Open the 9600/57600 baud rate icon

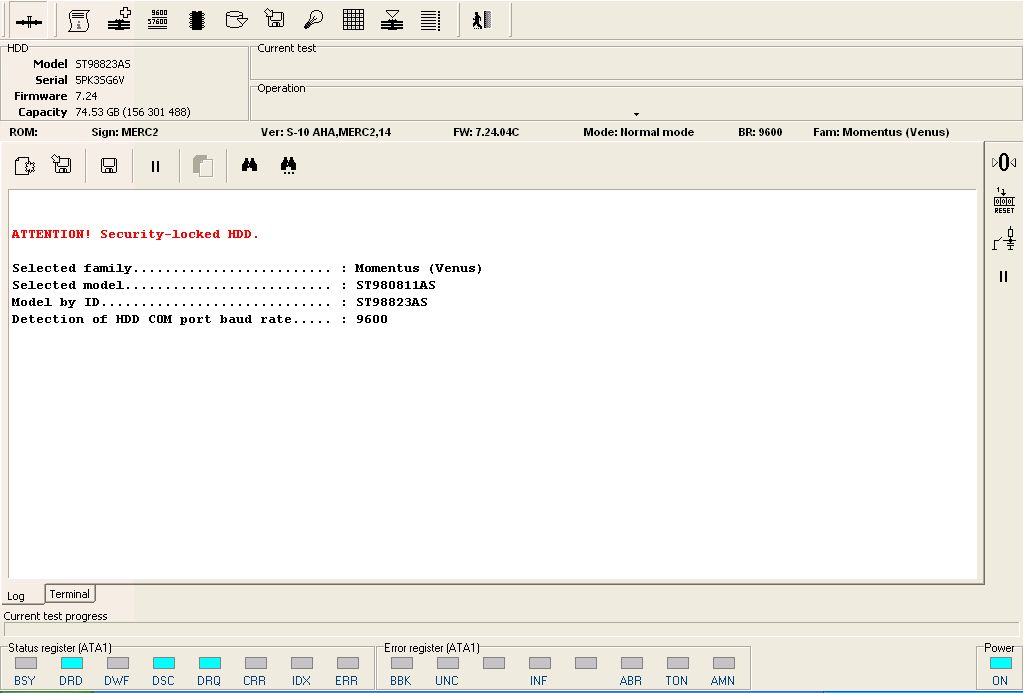(158, 20)
